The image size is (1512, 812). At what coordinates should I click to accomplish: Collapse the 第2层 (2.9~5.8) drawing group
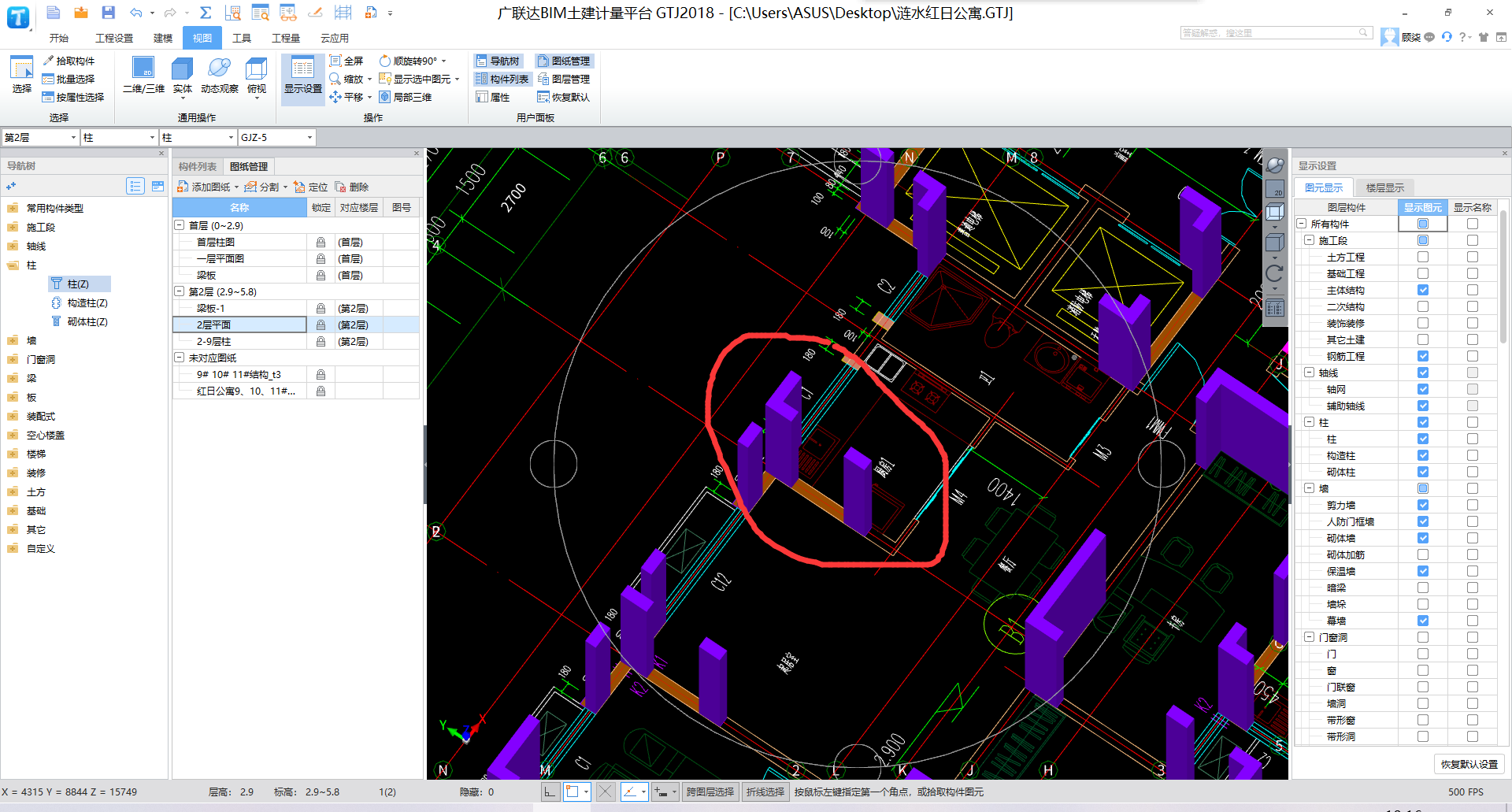coord(180,291)
